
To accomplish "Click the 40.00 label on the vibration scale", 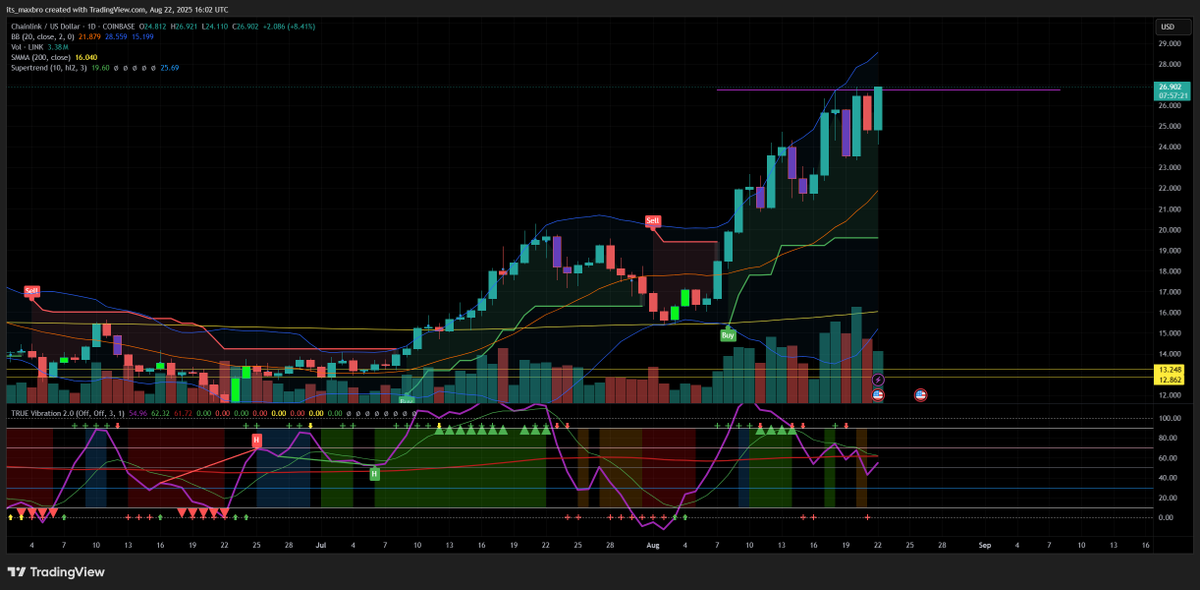I will [1169, 478].
